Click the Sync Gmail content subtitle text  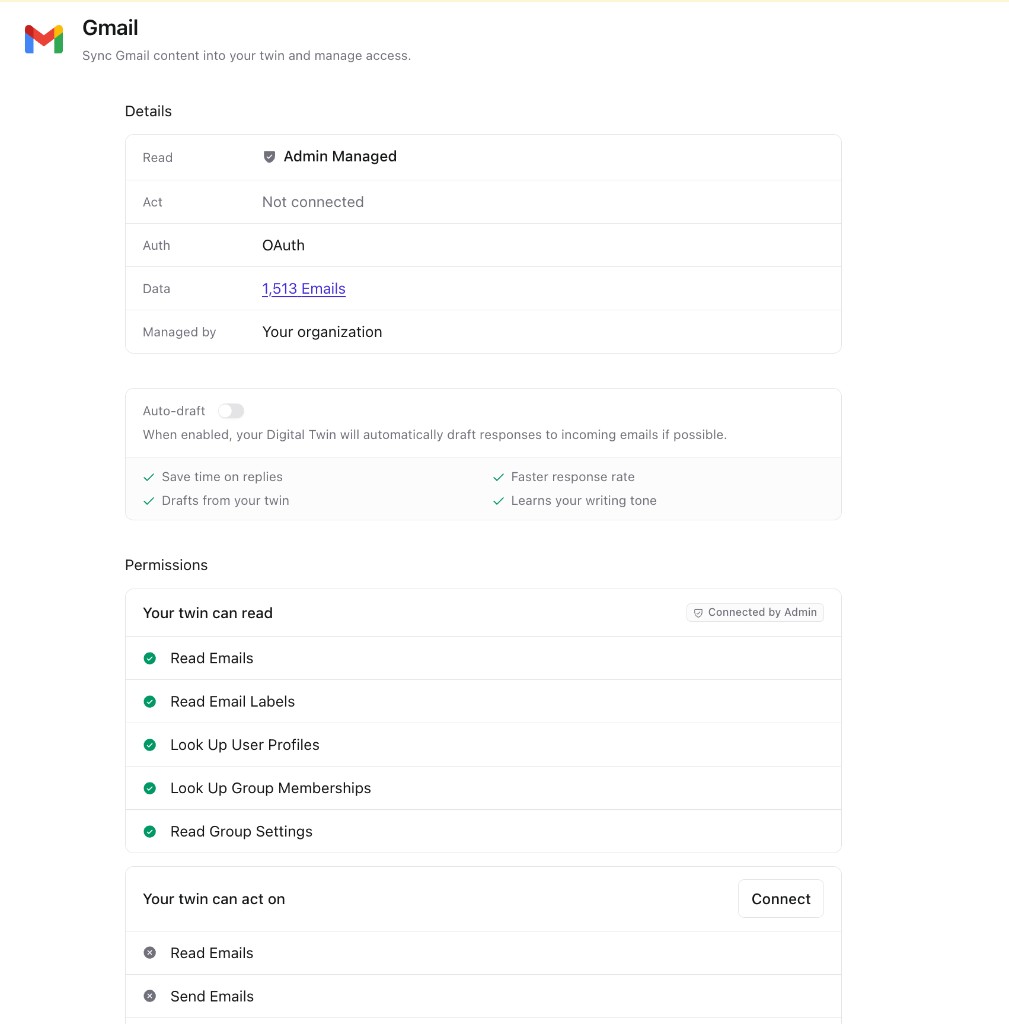[246, 56]
